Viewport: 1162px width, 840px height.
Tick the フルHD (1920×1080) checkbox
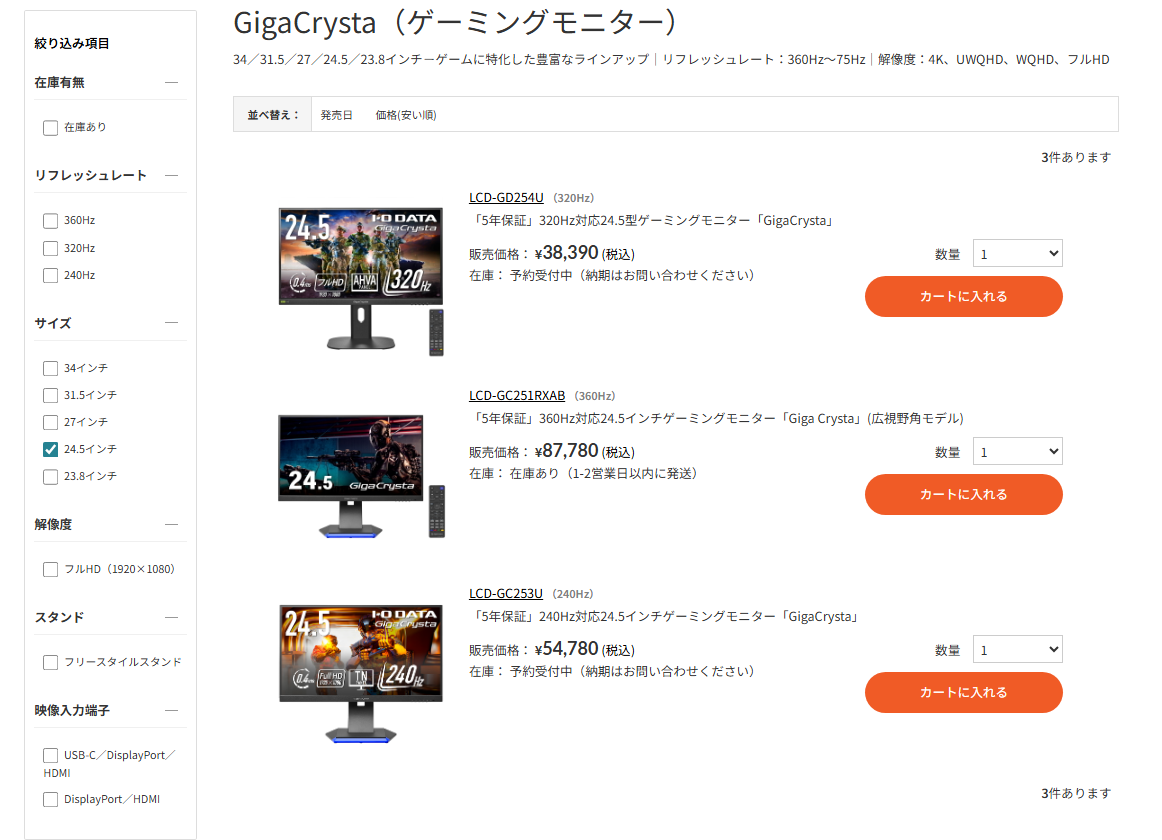click(50, 569)
